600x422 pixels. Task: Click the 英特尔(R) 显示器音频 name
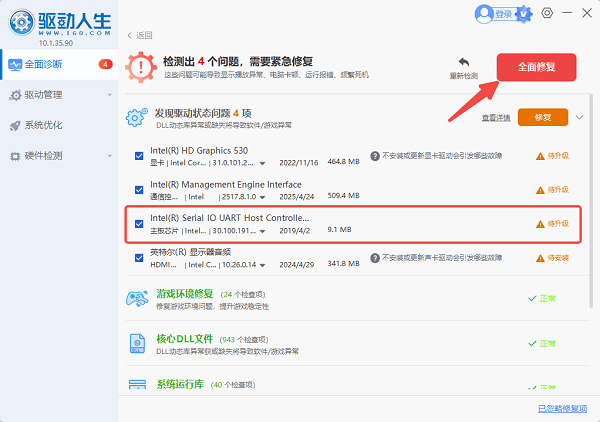(x=191, y=252)
